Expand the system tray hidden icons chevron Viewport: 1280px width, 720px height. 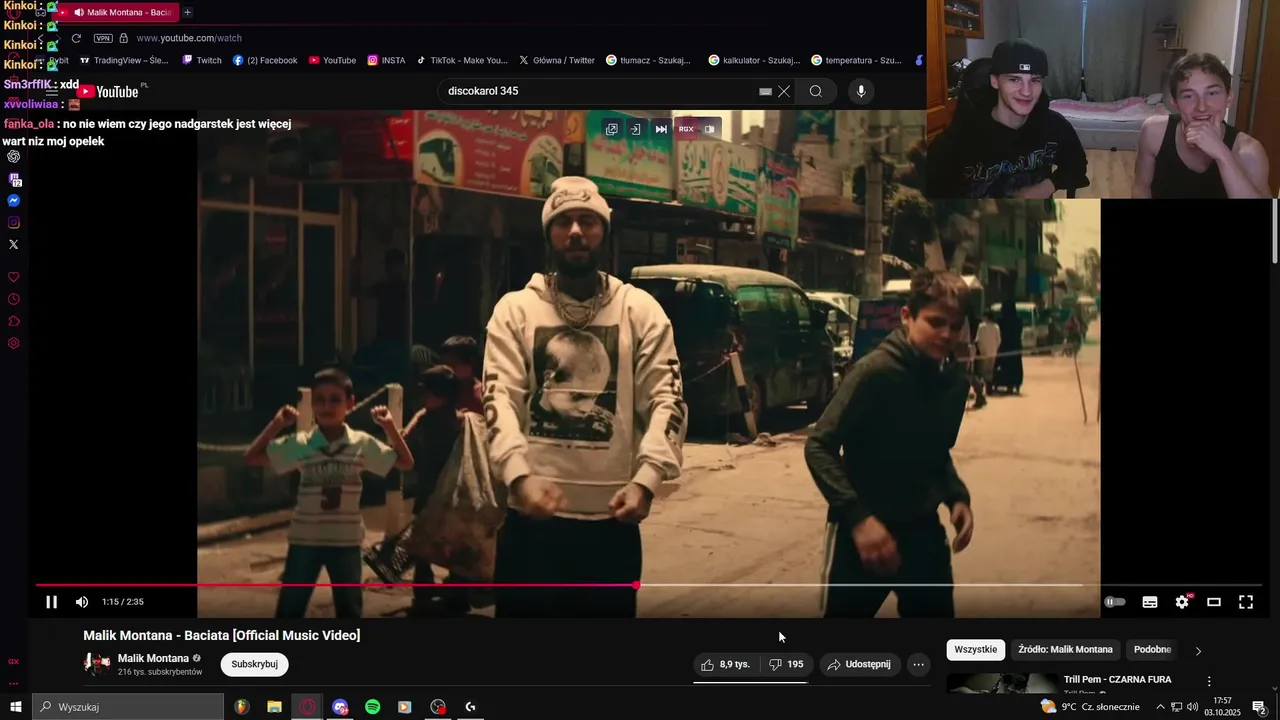pyautogui.click(x=1160, y=707)
